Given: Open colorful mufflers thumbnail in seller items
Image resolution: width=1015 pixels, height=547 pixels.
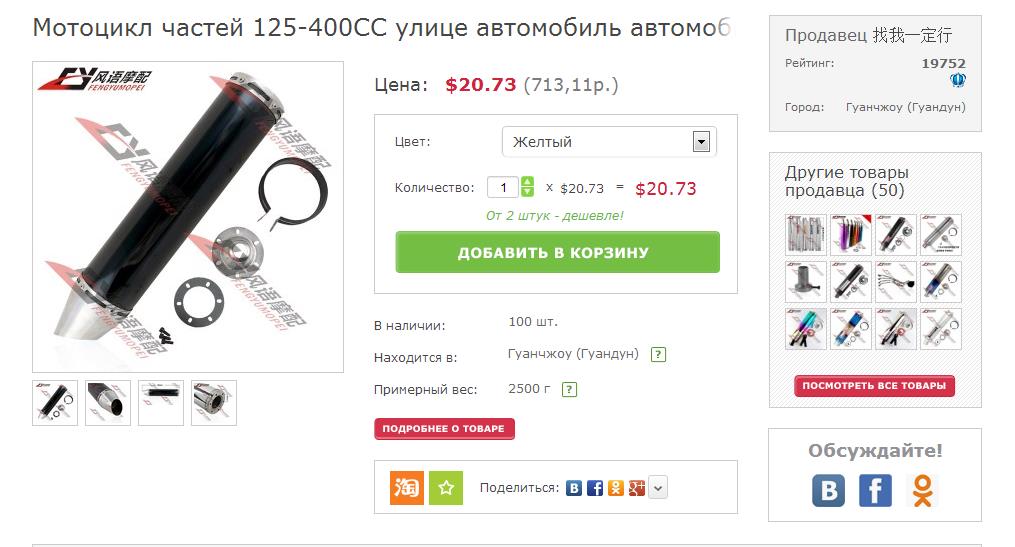Looking at the screenshot, I should 851,234.
